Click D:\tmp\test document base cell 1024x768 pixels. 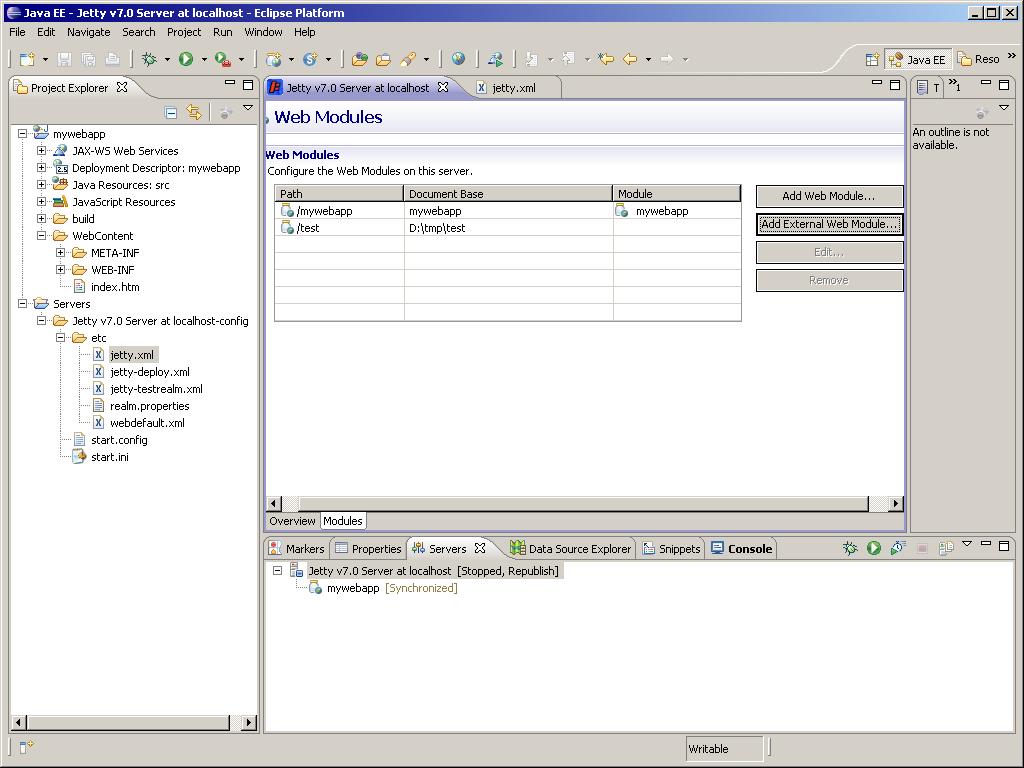pyautogui.click(x=508, y=228)
